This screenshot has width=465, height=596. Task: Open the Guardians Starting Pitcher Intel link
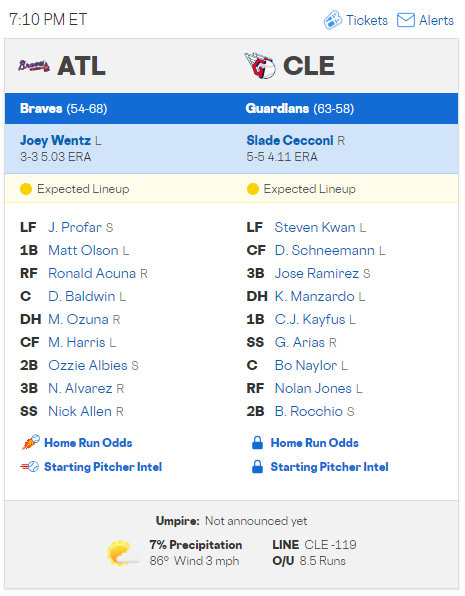pyautogui.click(x=329, y=467)
